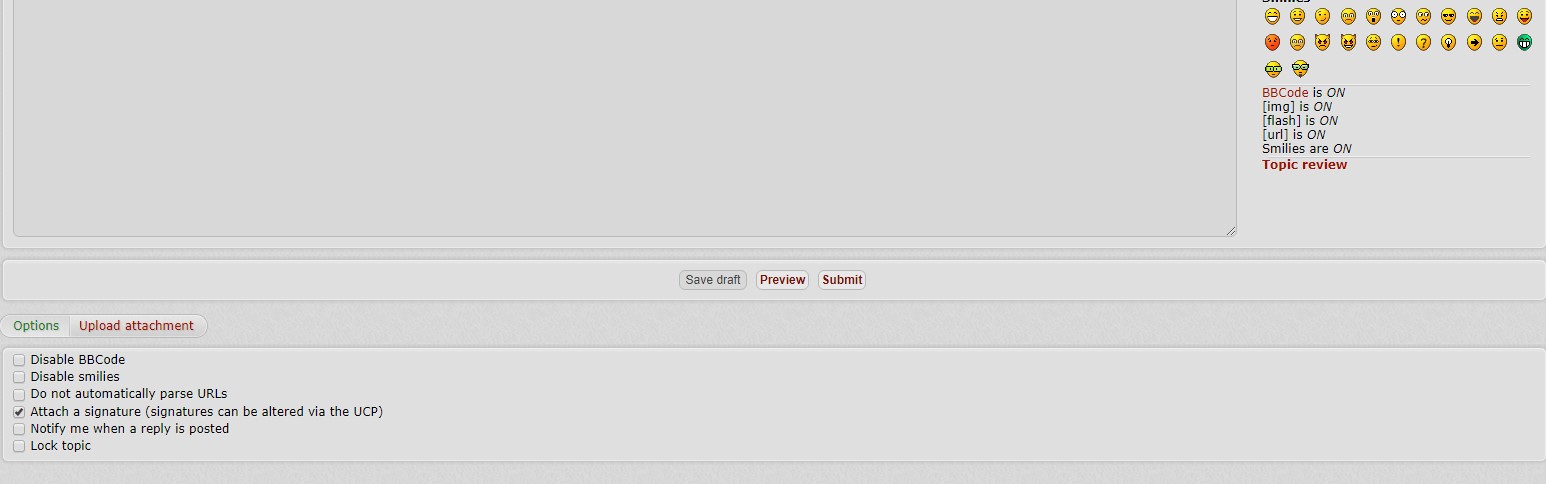Insert the red embarrassed smiley
This screenshot has height=484, width=1546.
tap(1272, 42)
